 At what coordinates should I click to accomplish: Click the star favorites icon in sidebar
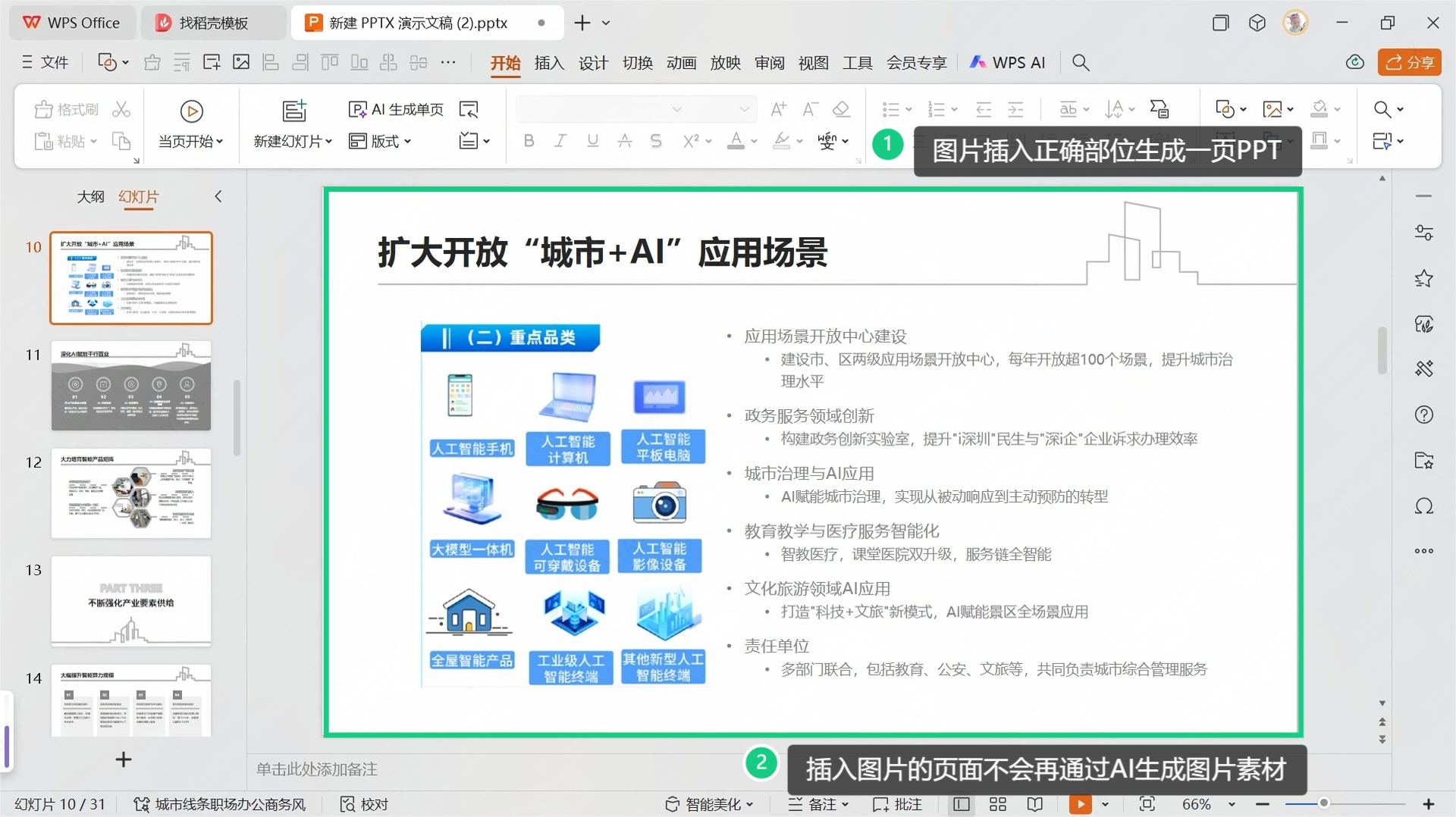(1423, 279)
